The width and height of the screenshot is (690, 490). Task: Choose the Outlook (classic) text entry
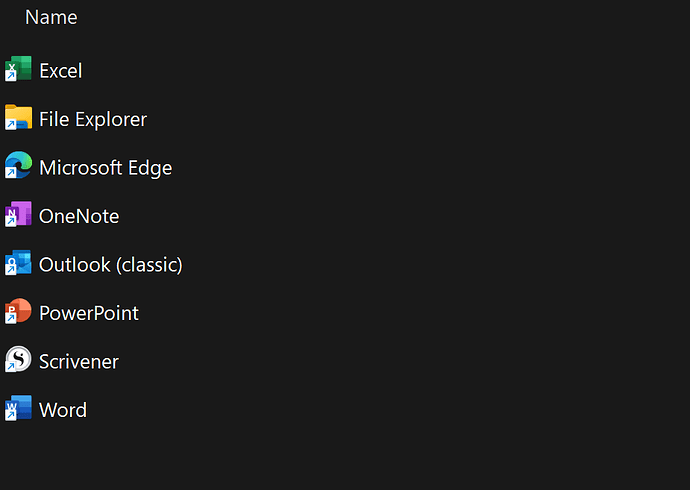pyautogui.click(x=110, y=265)
